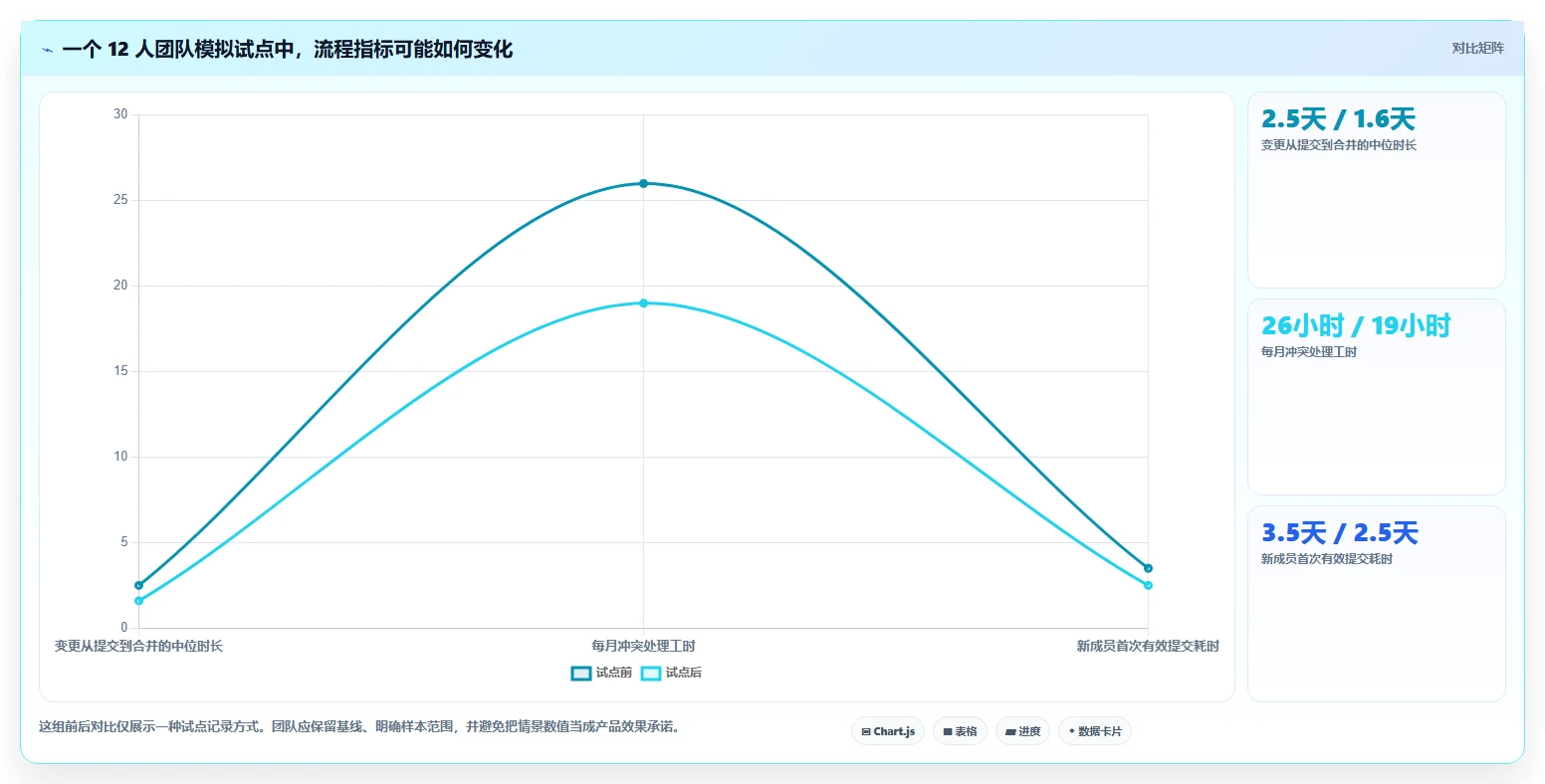The width and height of the screenshot is (1545, 784).
Task: Click 试点后 point for 变更从提交到合并的中位时长
Action: pyautogui.click(x=138, y=601)
